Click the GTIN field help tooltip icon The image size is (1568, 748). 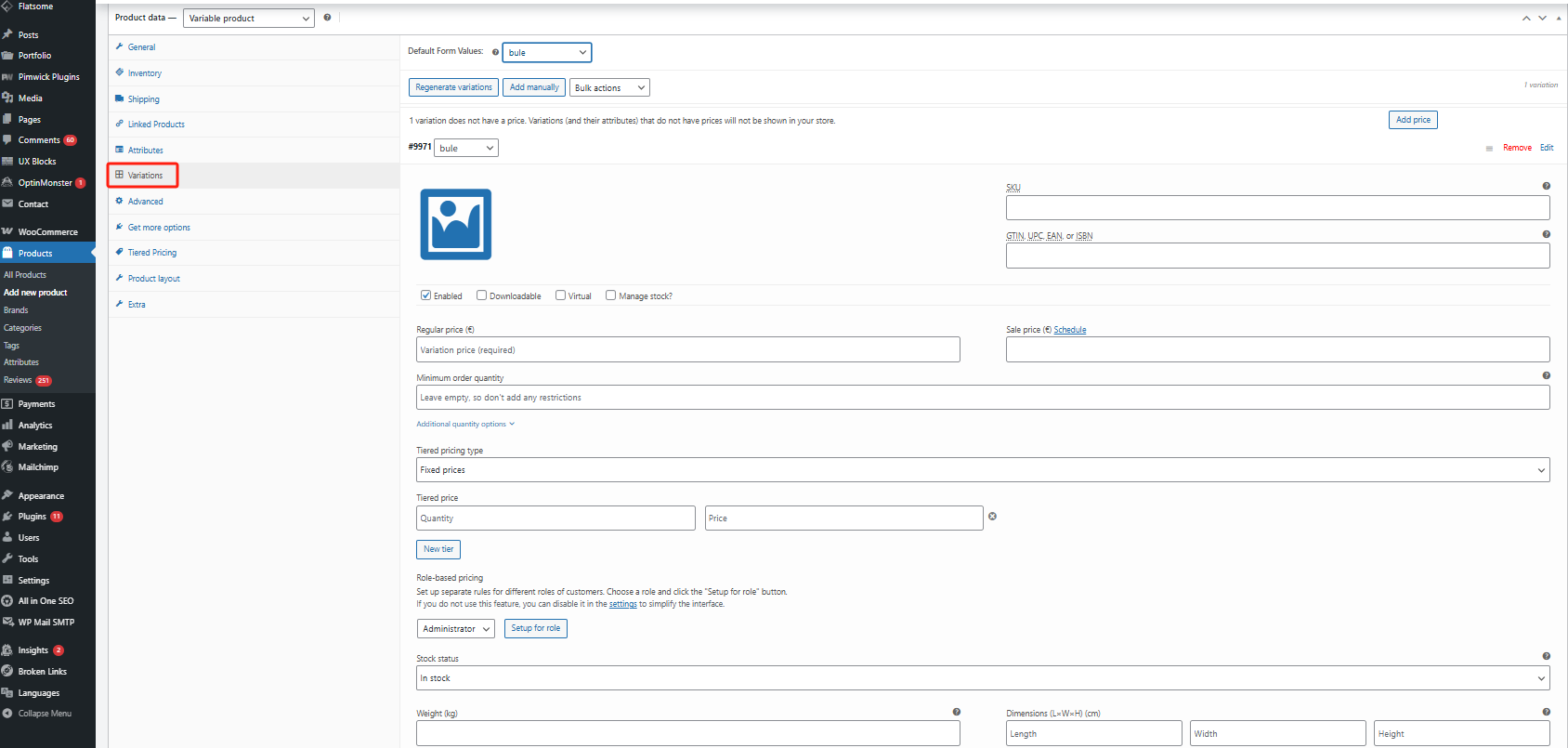[1546, 234]
